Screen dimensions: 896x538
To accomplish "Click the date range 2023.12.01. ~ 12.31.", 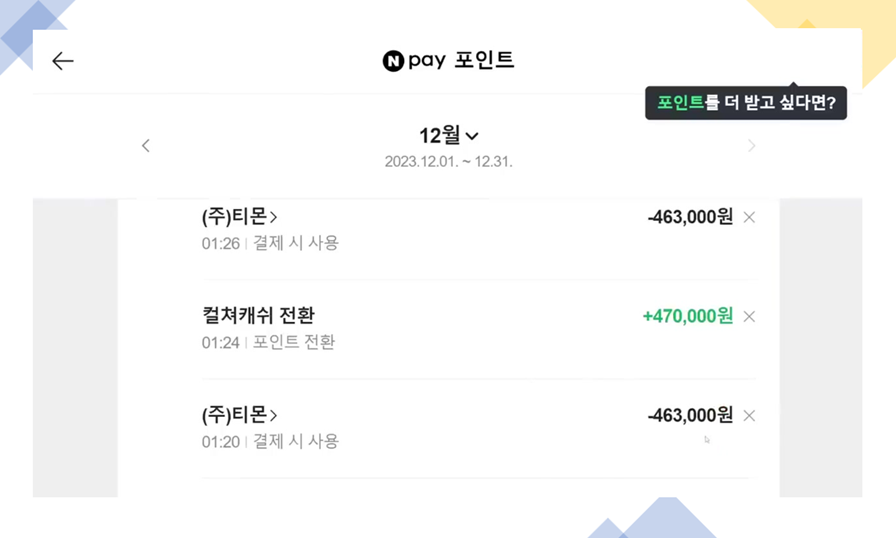I will 449,162.
